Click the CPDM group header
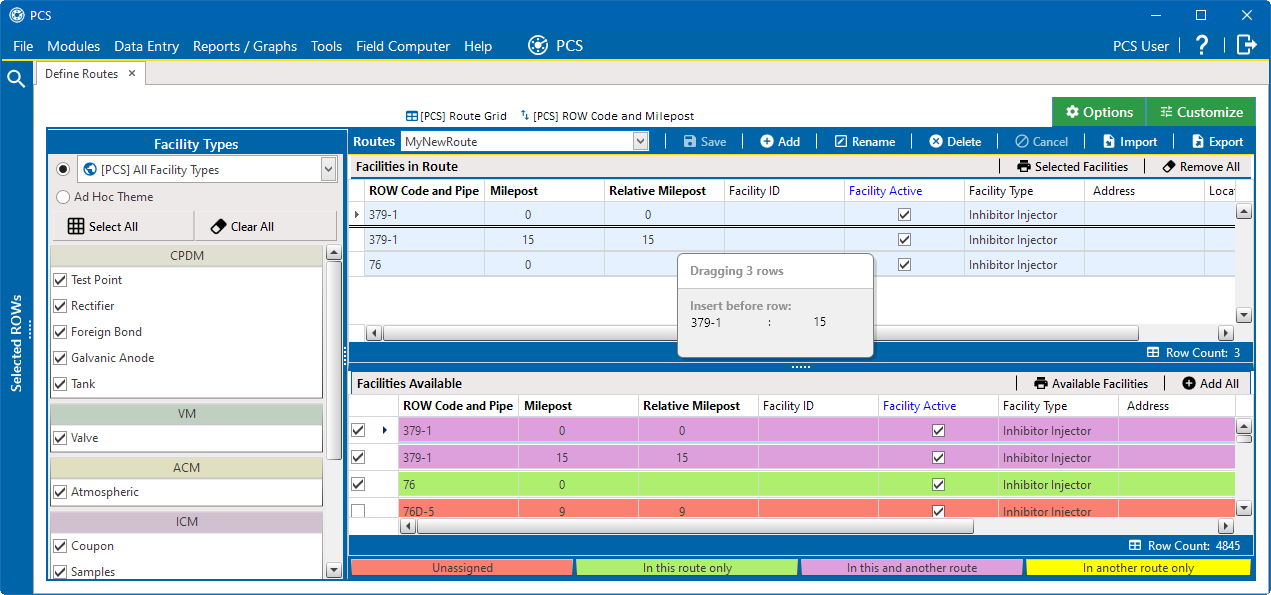This screenshot has height=595, width=1271. (186, 255)
